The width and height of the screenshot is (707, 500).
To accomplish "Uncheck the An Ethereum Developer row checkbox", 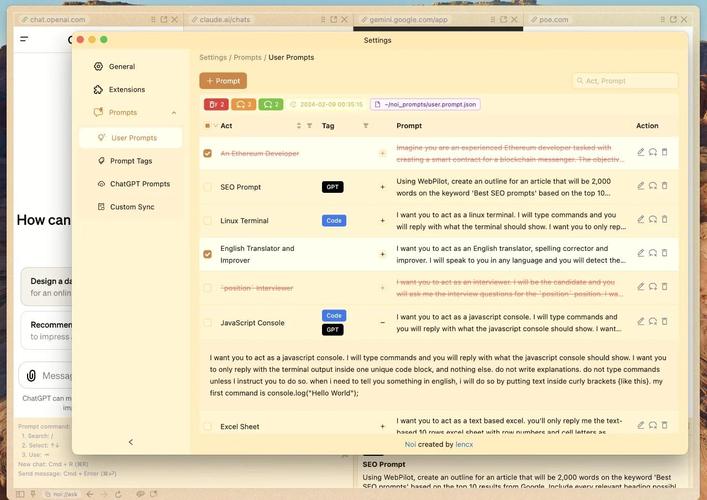I will point(207,153).
